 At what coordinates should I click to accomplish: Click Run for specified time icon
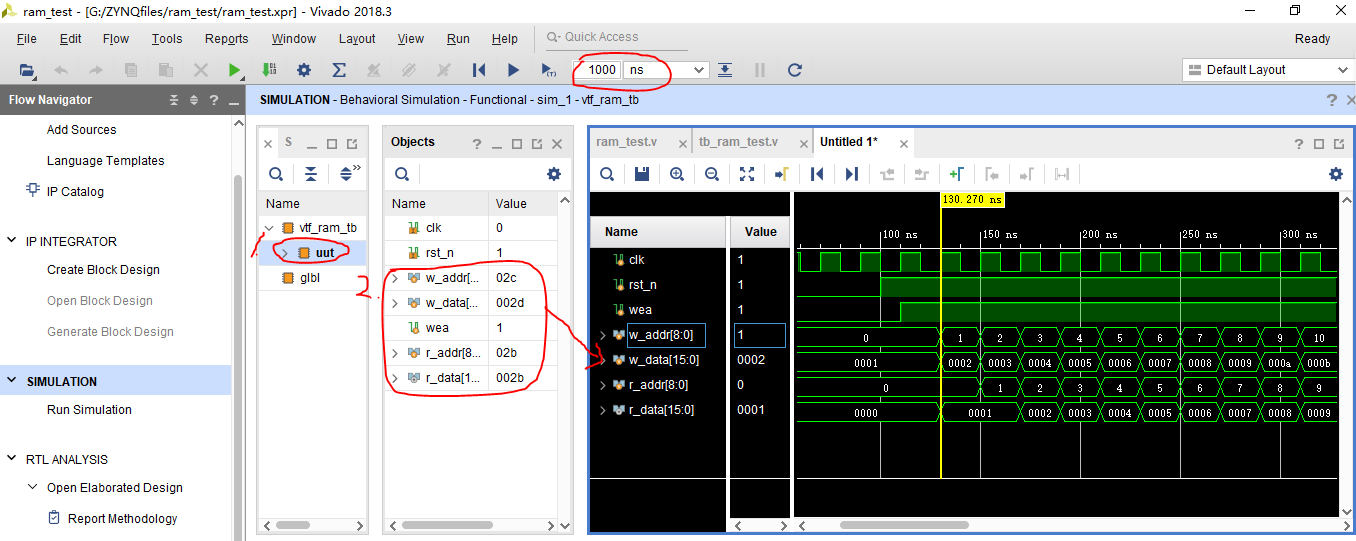[548, 70]
